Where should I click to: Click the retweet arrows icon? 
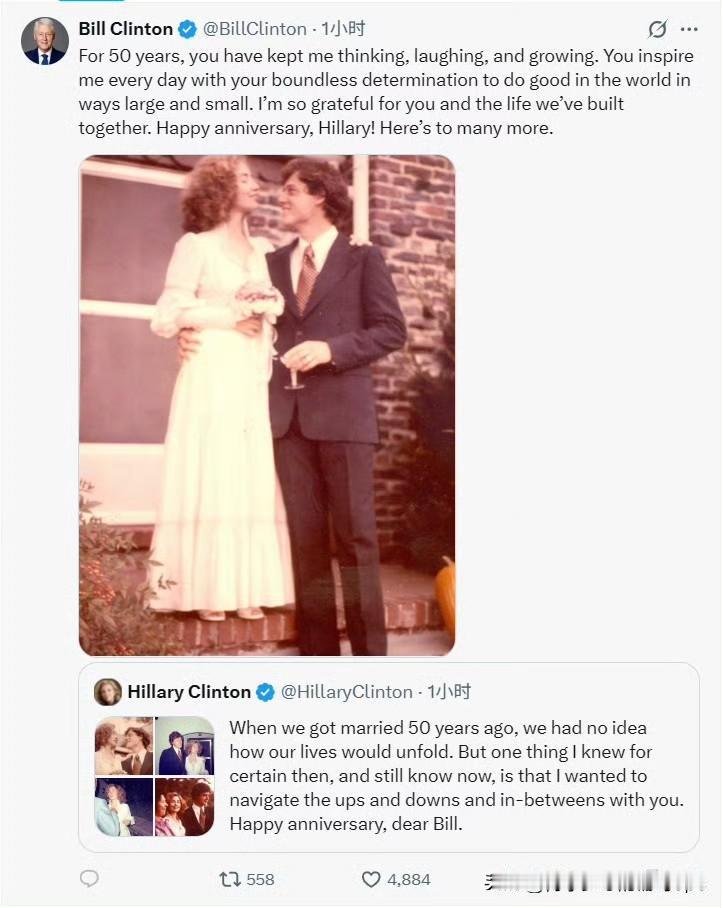(x=230, y=879)
